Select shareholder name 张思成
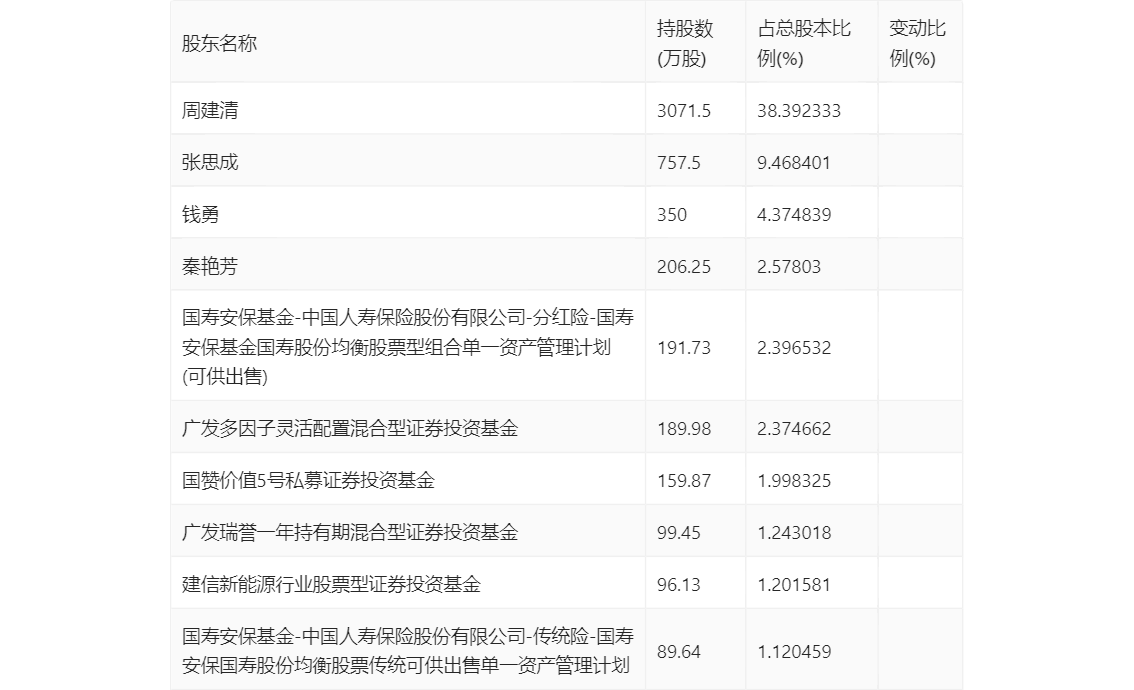 pyautogui.click(x=210, y=162)
